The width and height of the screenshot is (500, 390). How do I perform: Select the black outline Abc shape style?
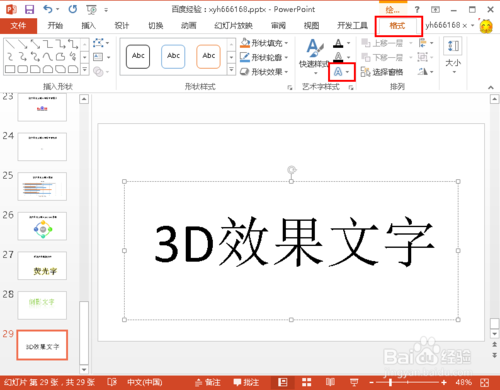click(138, 56)
